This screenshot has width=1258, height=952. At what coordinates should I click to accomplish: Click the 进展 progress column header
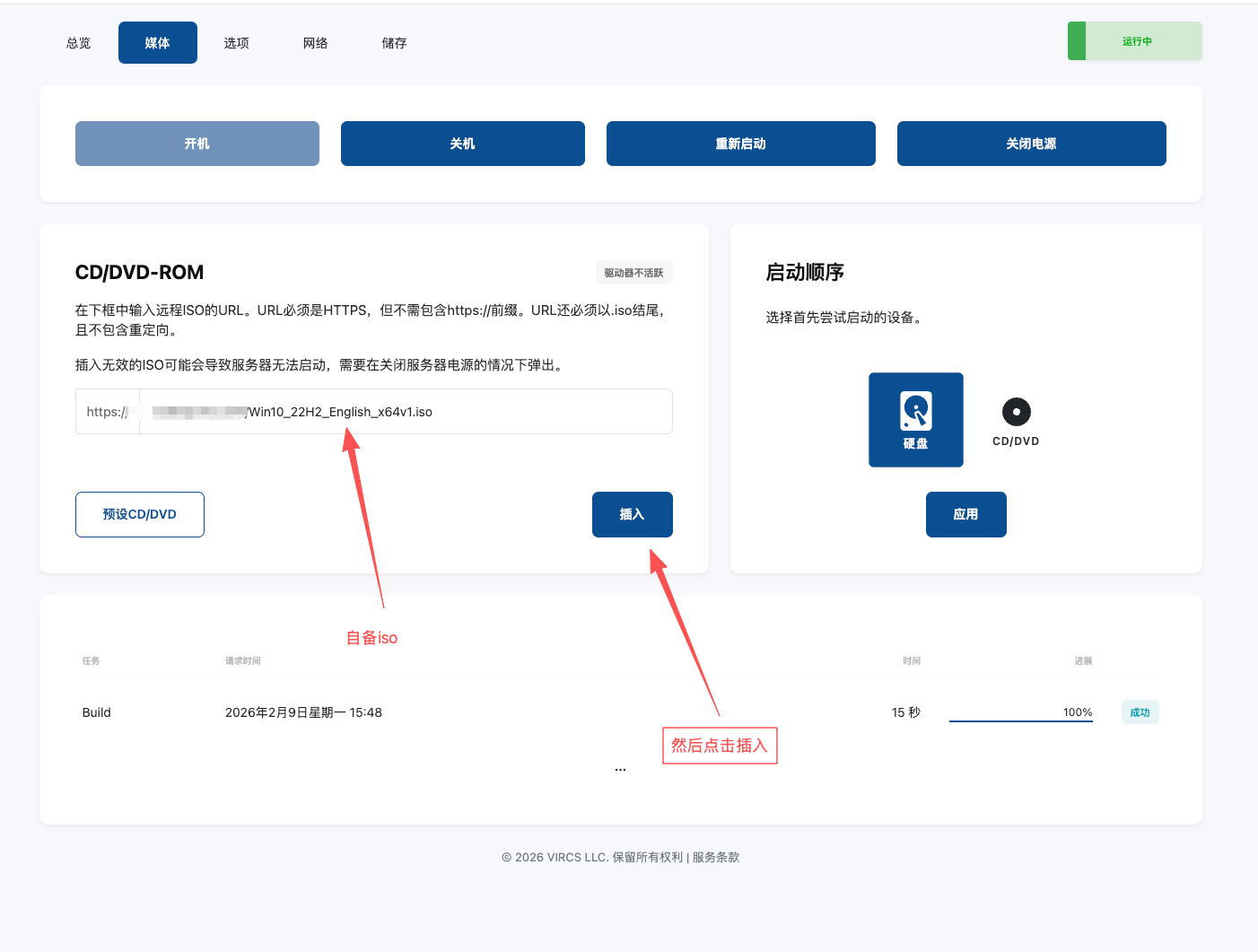(1083, 661)
